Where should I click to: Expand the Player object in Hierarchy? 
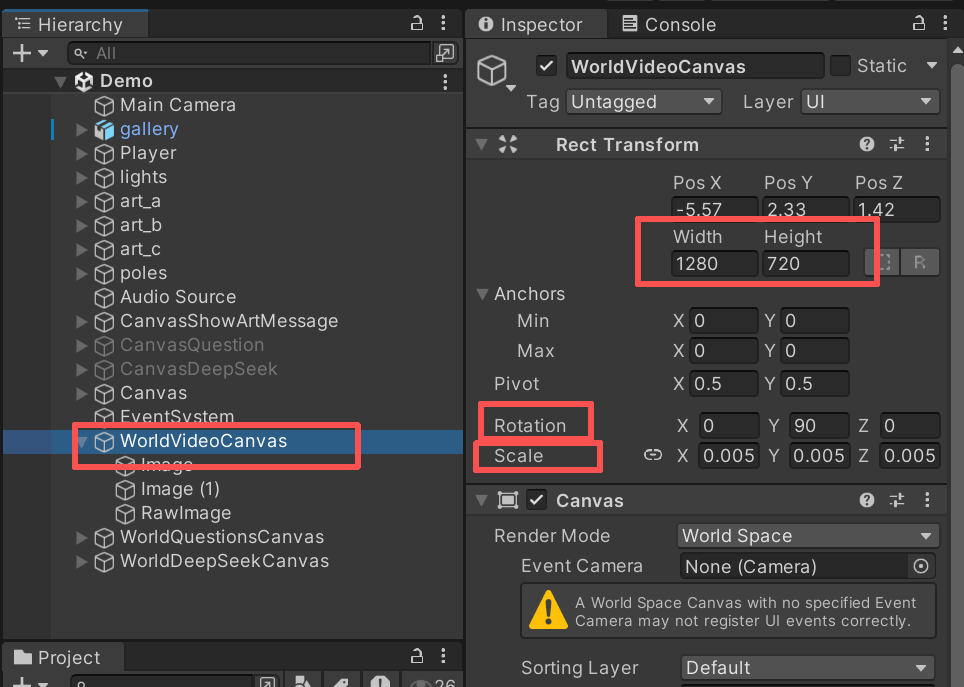[x=81, y=153]
